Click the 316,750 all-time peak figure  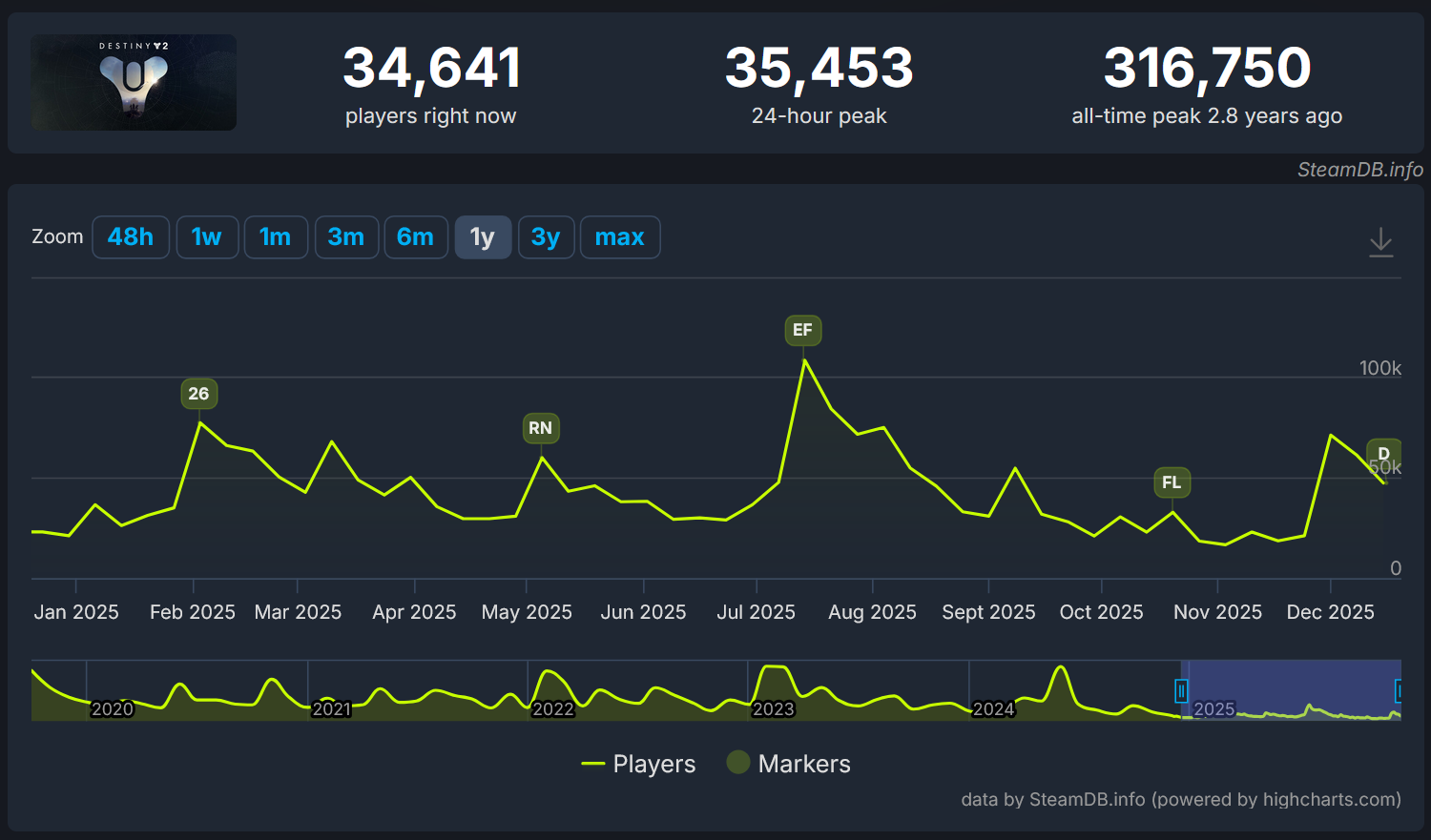[1208, 68]
